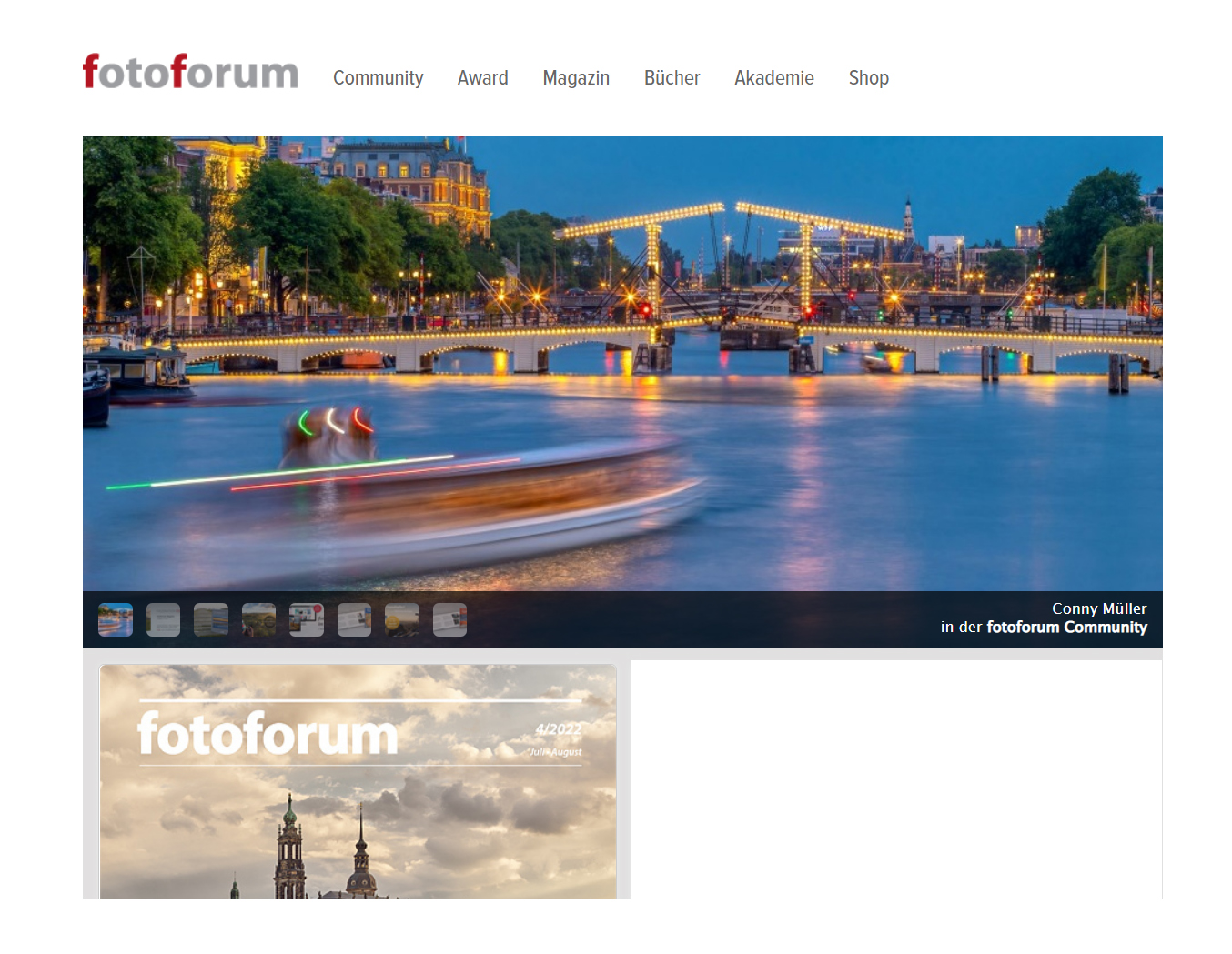
Task: Click the Amsterdam bridge hero image
Action: click(x=622, y=364)
